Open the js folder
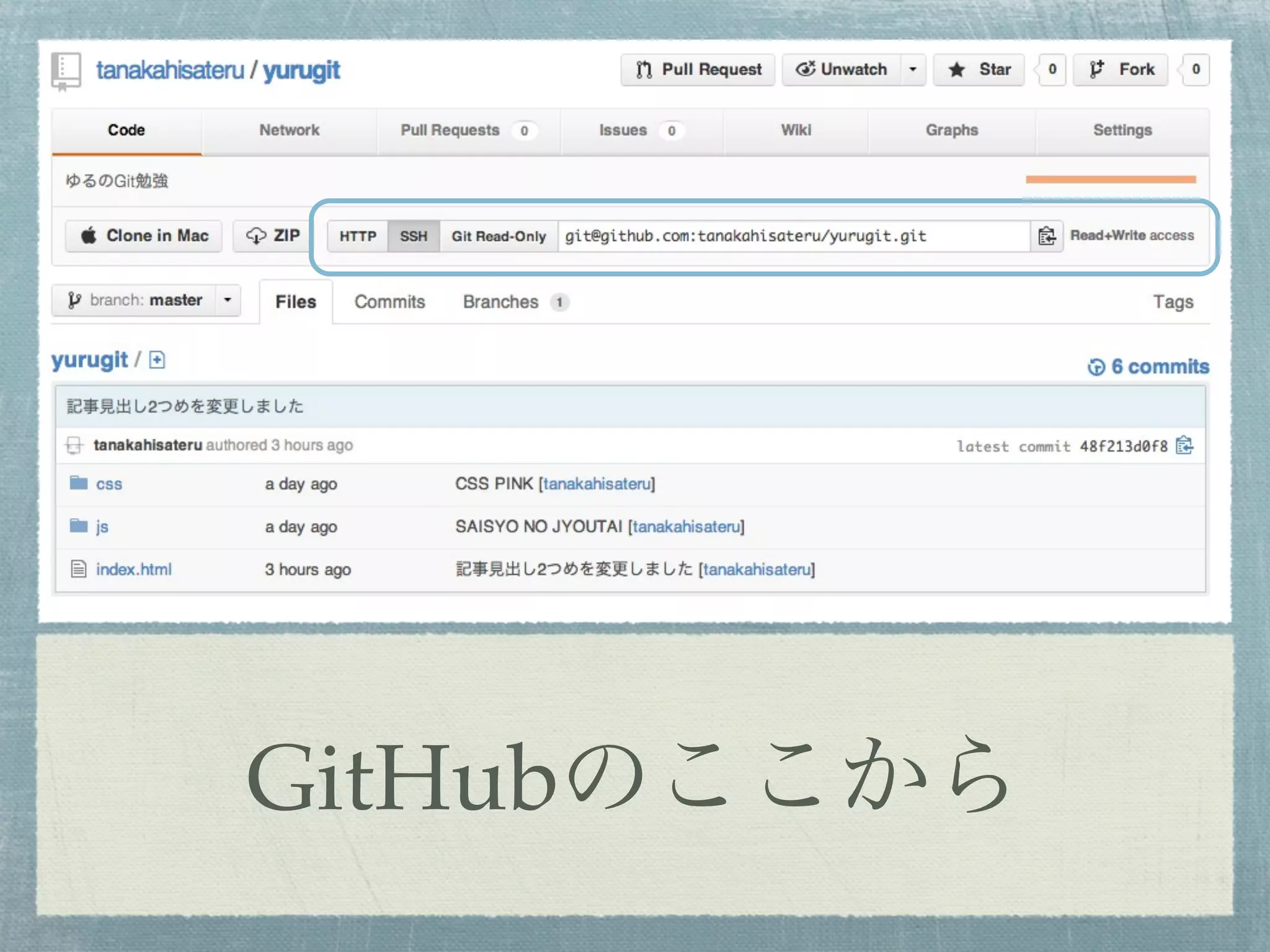1270x952 pixels. coord(102,527)
